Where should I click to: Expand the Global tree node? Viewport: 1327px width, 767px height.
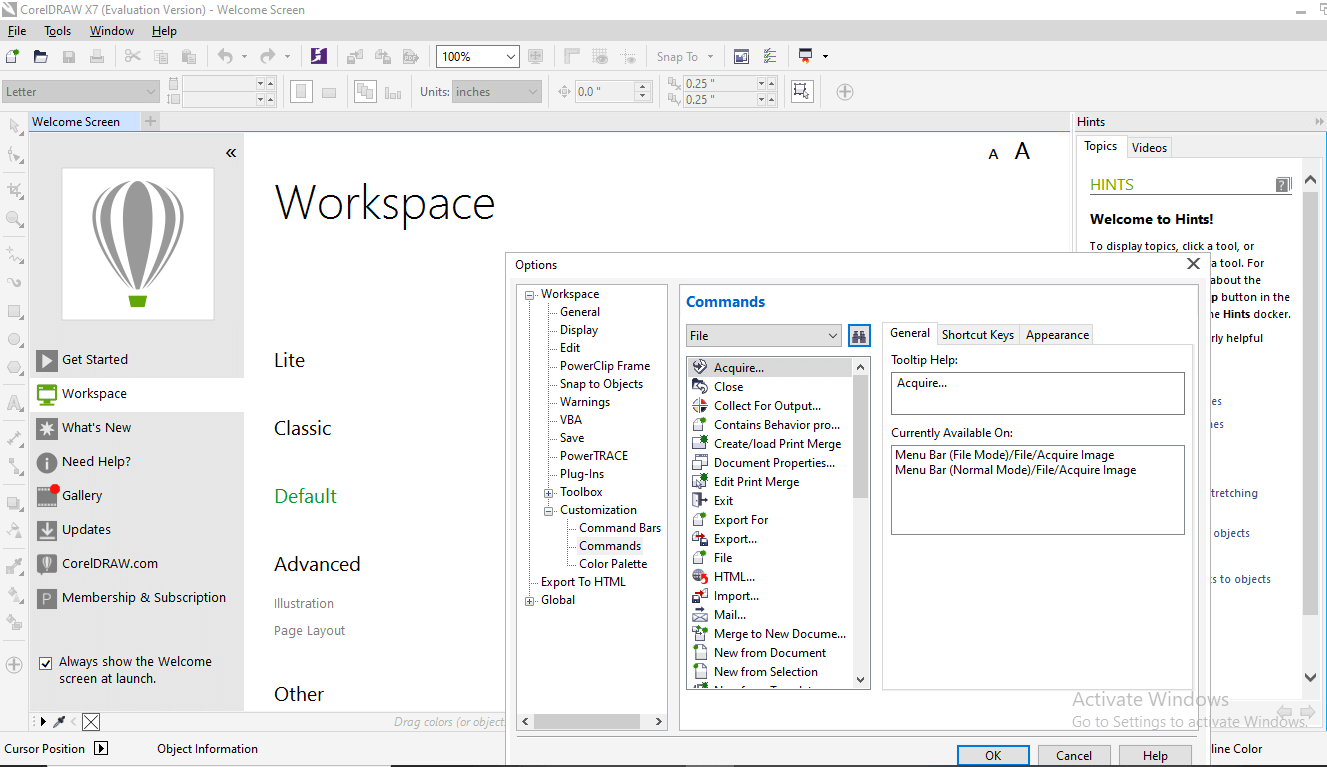pyautogui.click(x=530, y=601)
